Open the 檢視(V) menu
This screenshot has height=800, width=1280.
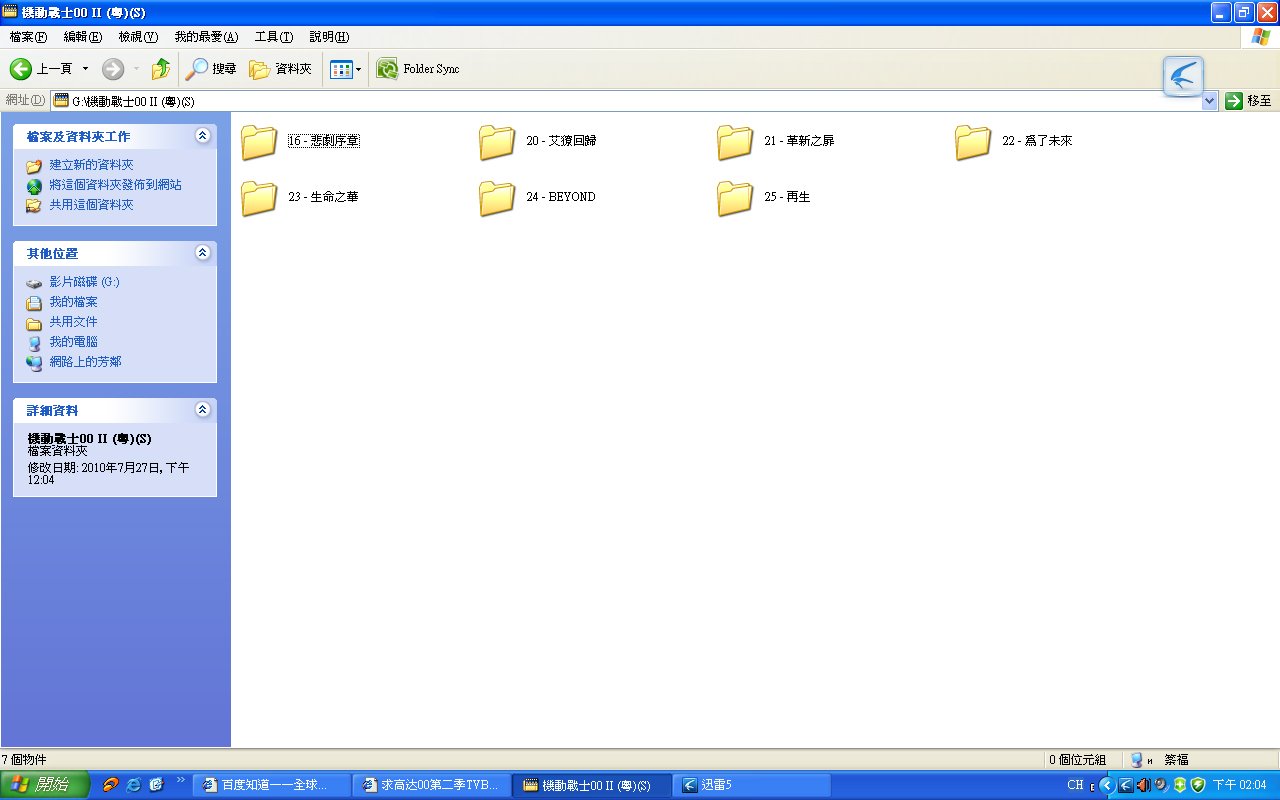[138, 37]
